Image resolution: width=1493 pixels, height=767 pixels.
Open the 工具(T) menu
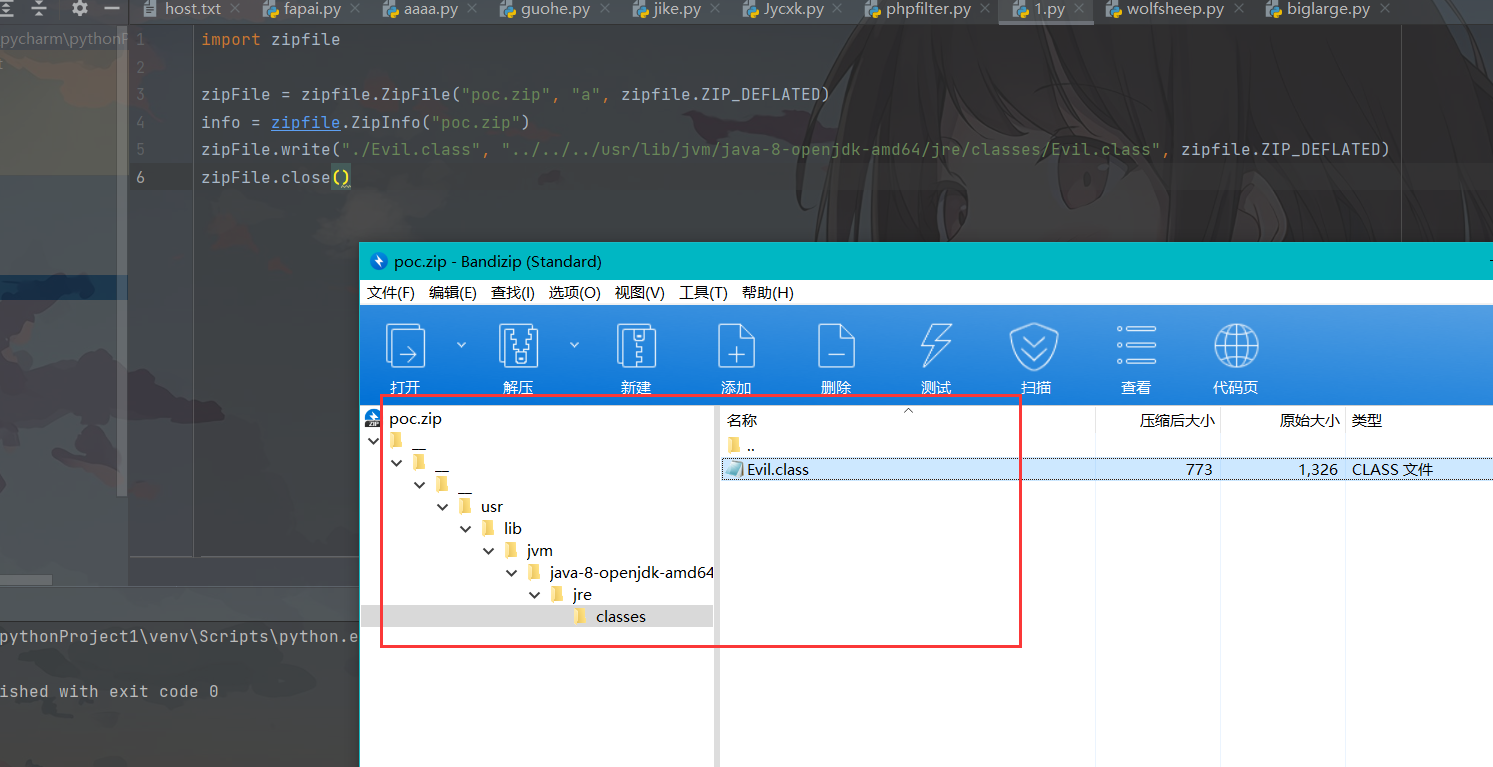pos(703,293)
